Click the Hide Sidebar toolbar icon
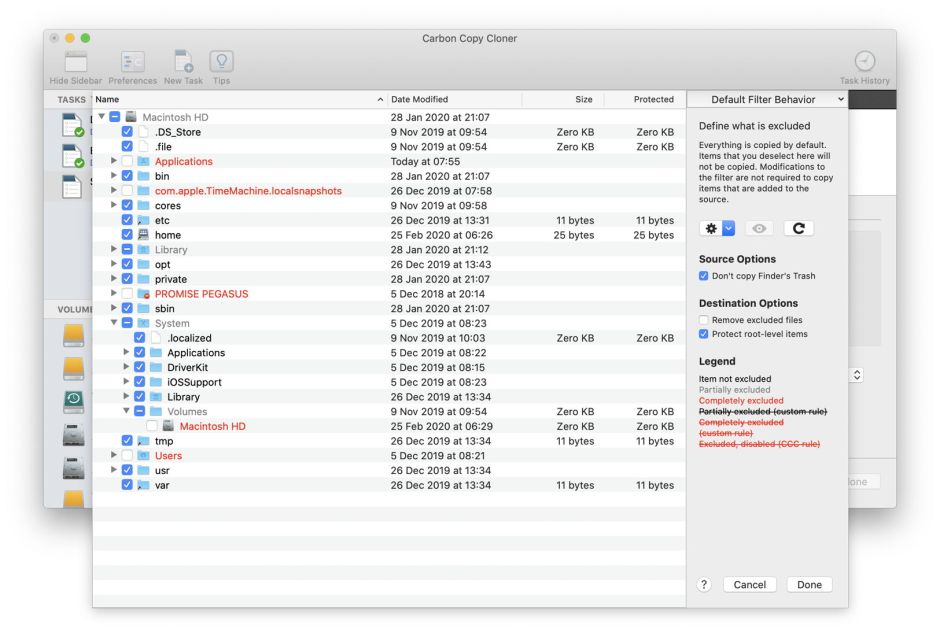Viewport: 940px width, 629px height. coord(76,62)
